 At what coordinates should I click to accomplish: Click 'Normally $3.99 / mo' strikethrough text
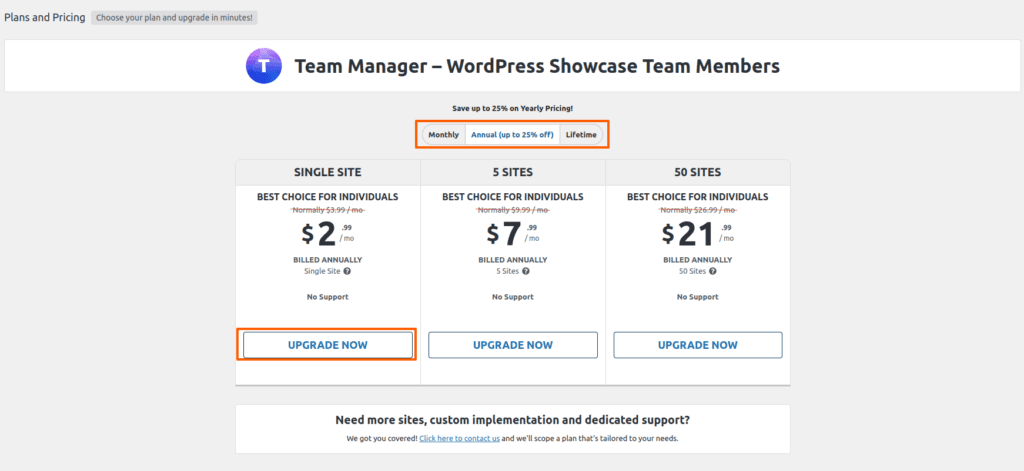click(x=328, y=210)
